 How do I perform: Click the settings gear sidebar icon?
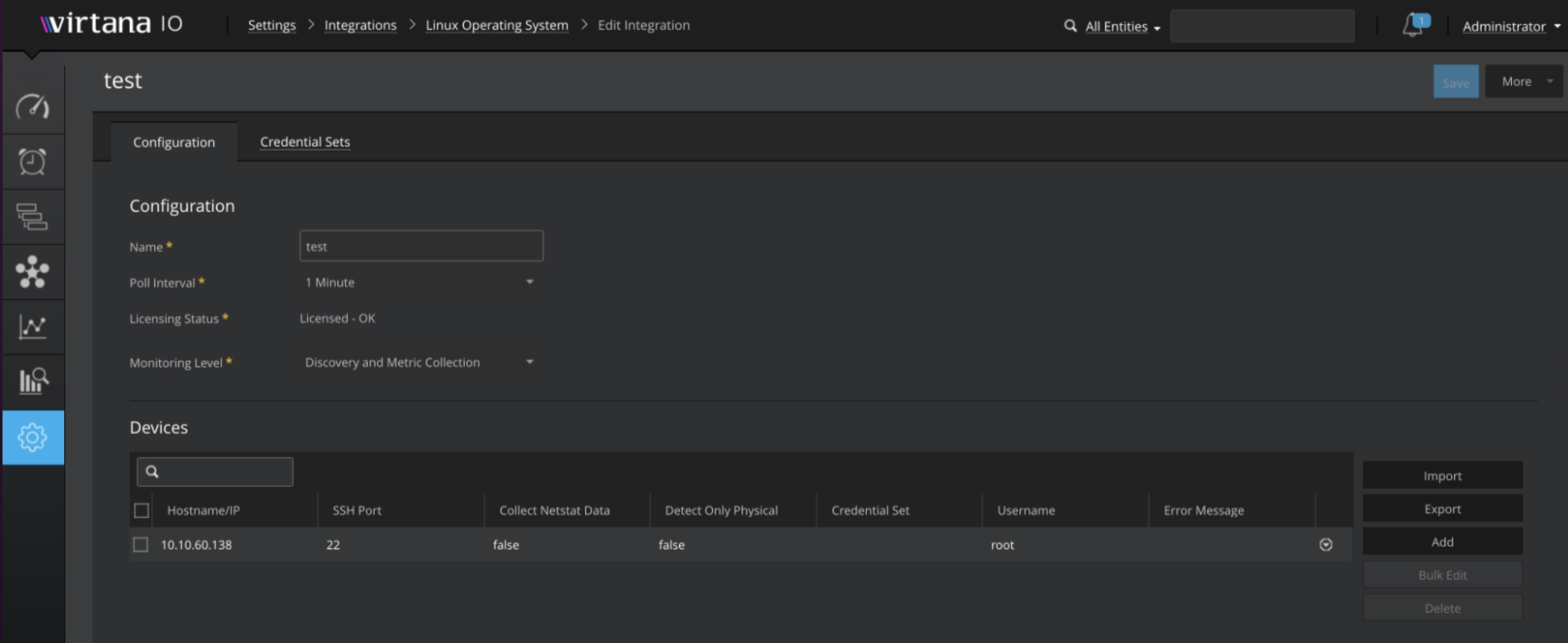tap(33, 437)
